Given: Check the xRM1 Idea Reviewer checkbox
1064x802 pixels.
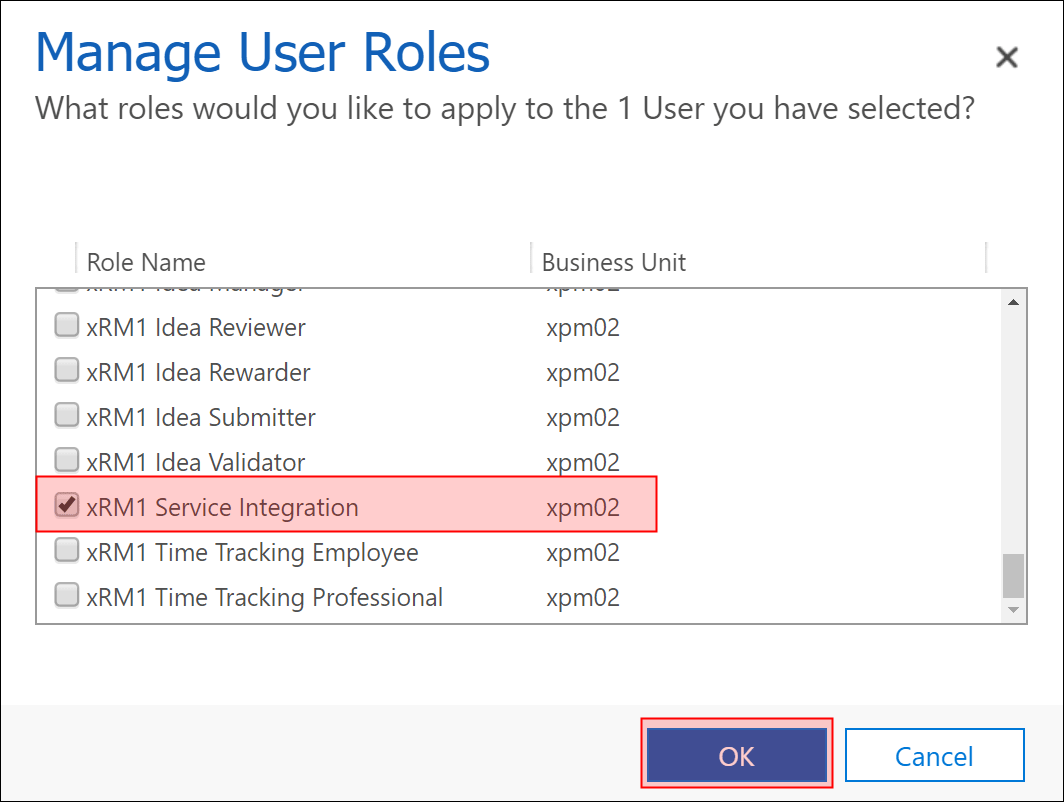Looking at the screenshot, I should point(67,326).
